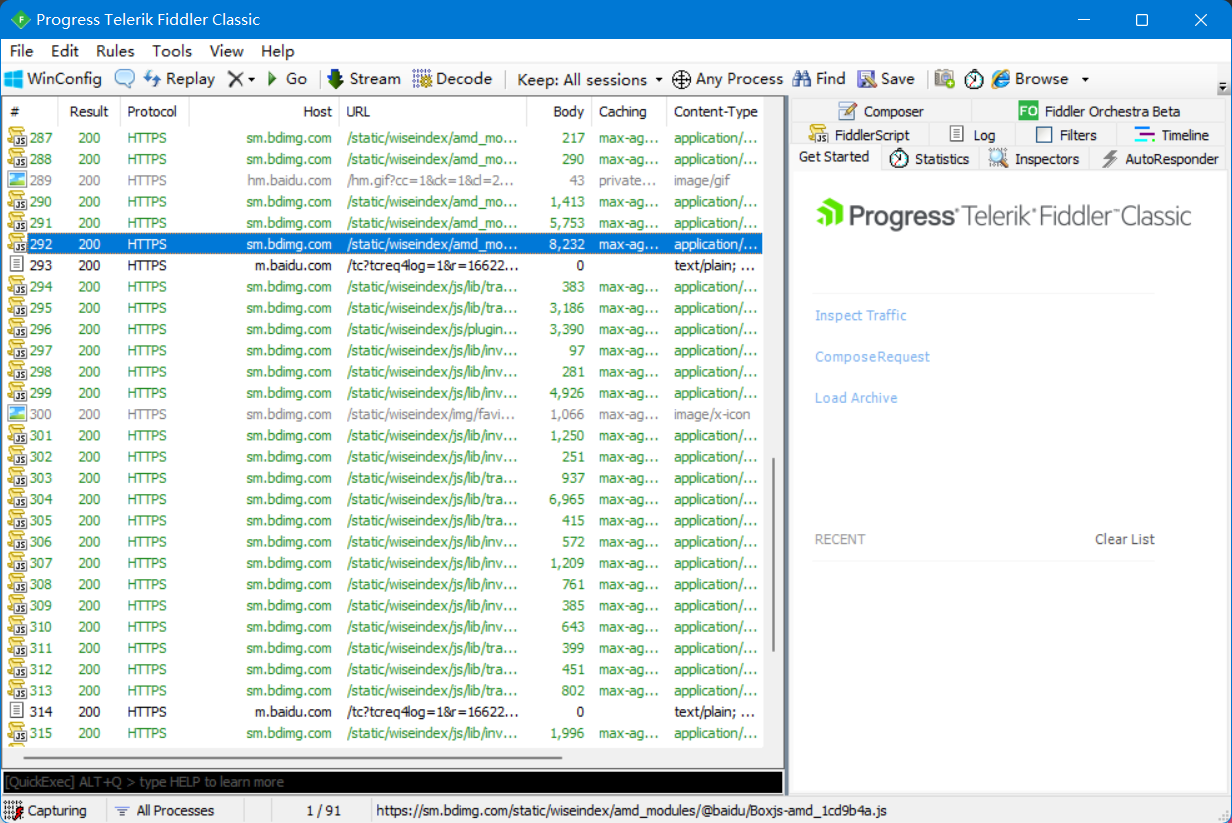Image resolution: width=1232 pixels, height=823 pixels.
Task: Open the View menu
Action: pyautogui.click(x=226, y=51)
